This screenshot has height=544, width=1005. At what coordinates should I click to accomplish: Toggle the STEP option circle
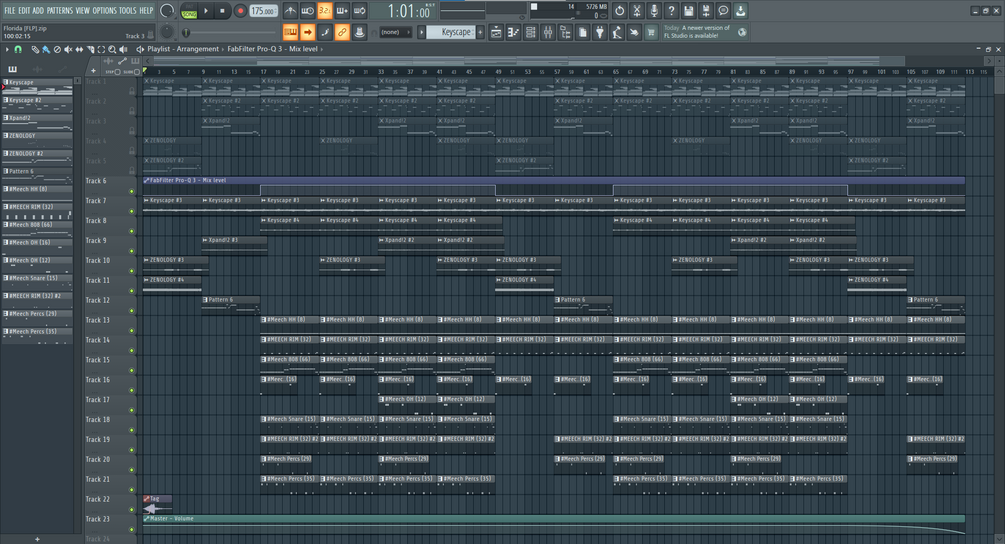pyautogui.click(x=117, y=72)
